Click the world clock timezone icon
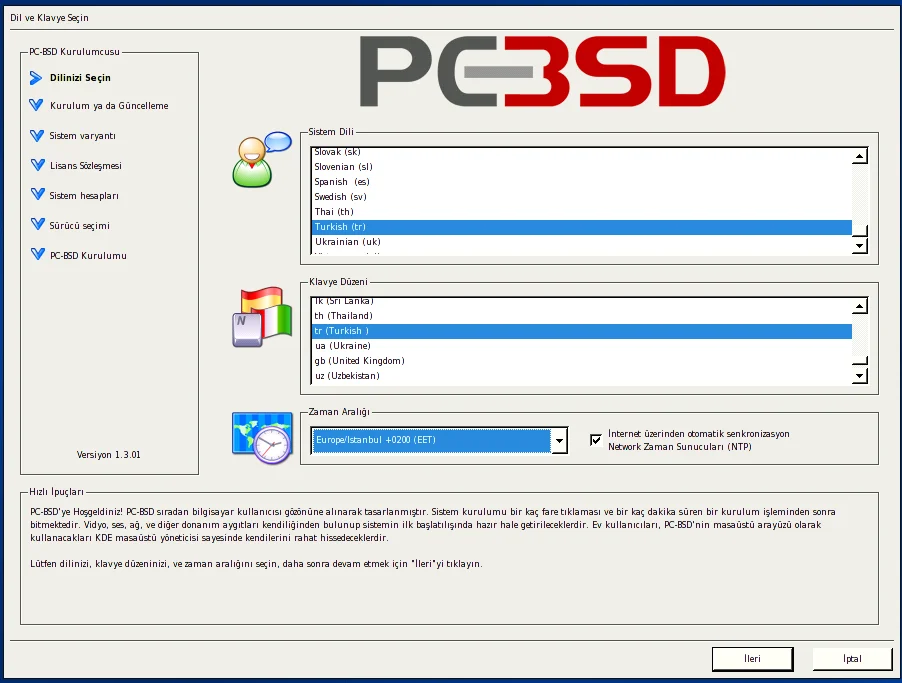Viewport: 902px width, 683px height. point(262,438)
